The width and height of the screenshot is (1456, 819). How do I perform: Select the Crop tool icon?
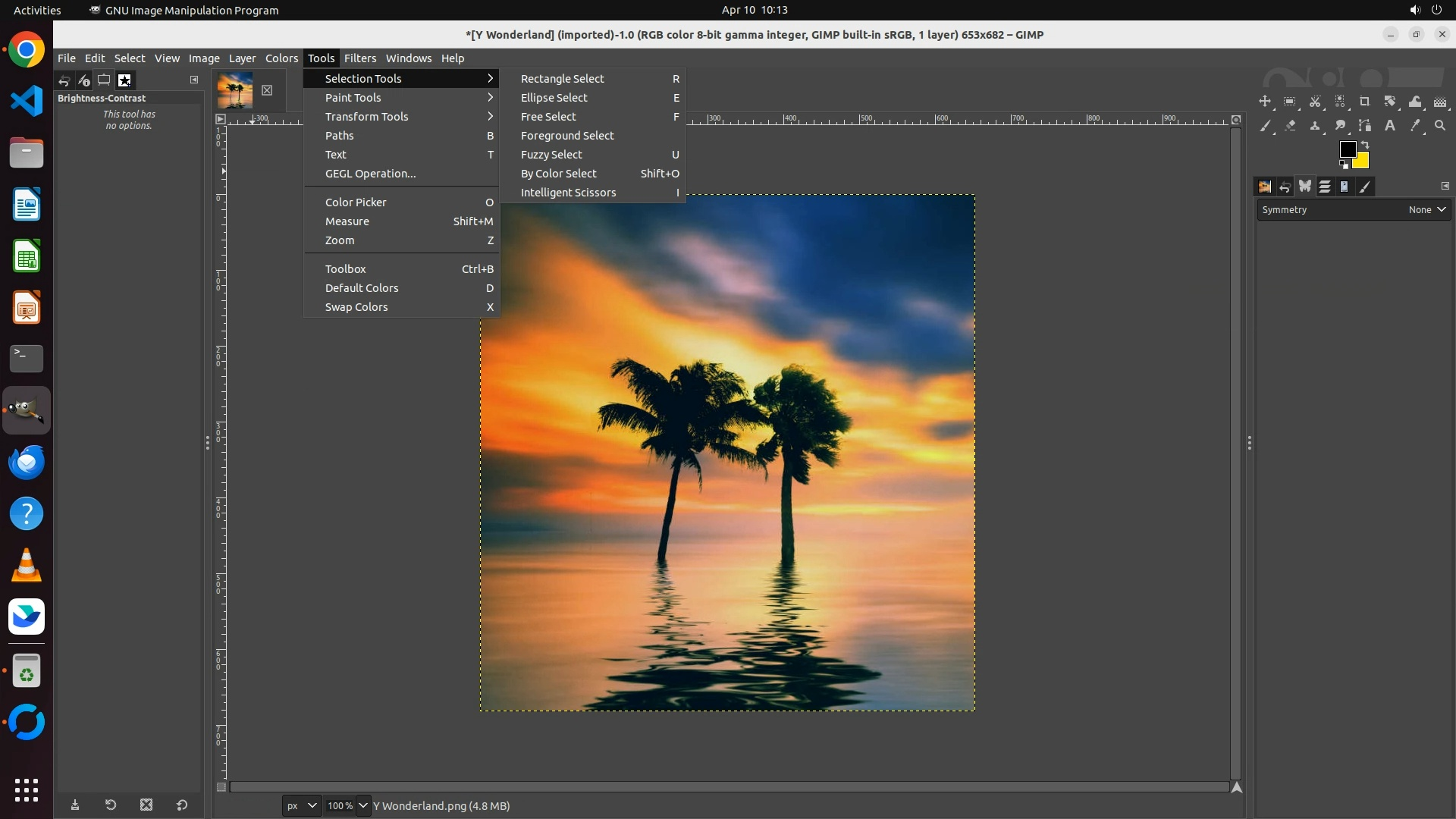[1365, 102]
